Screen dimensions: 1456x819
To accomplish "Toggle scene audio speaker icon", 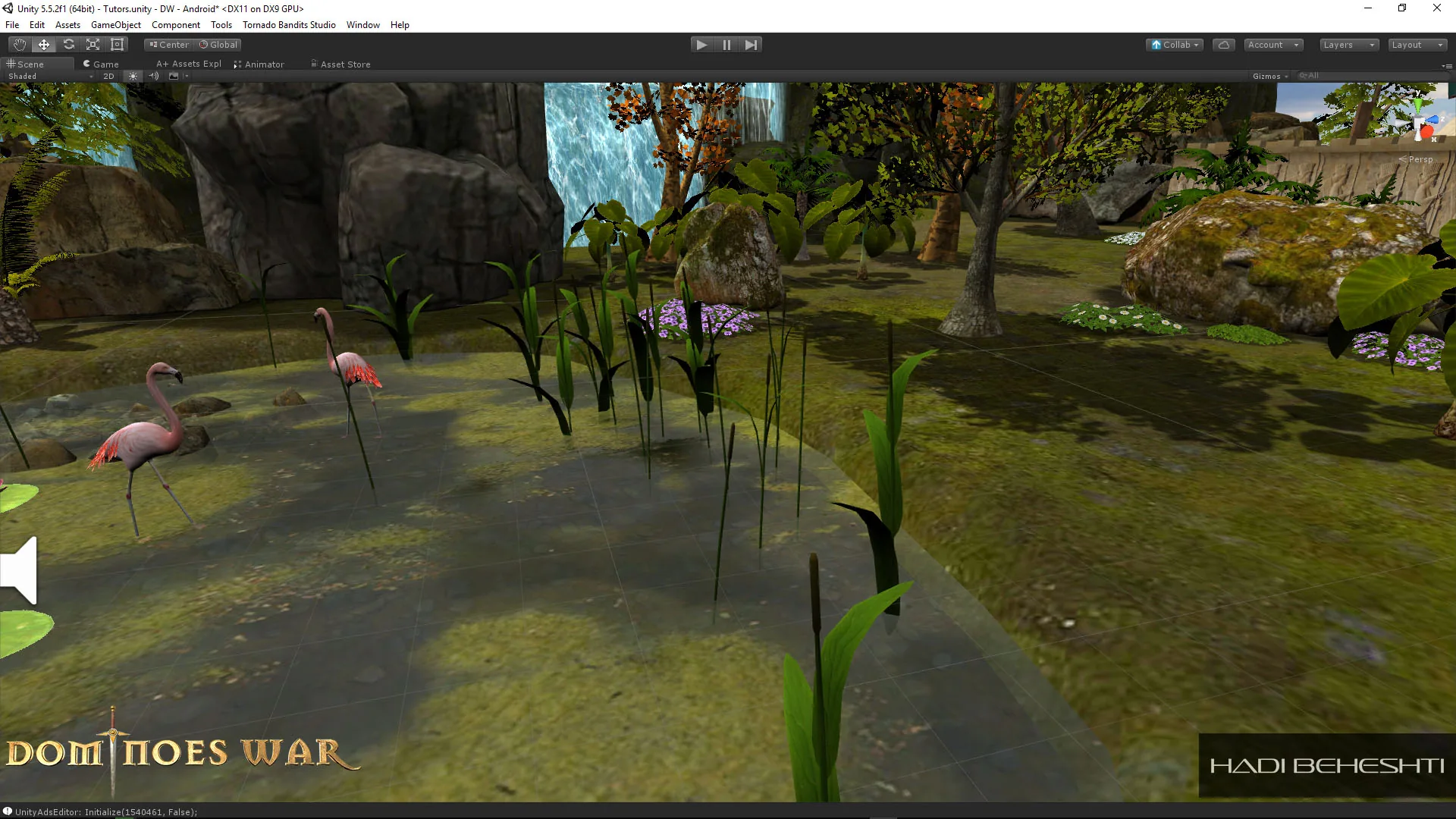I will point(154,76).
